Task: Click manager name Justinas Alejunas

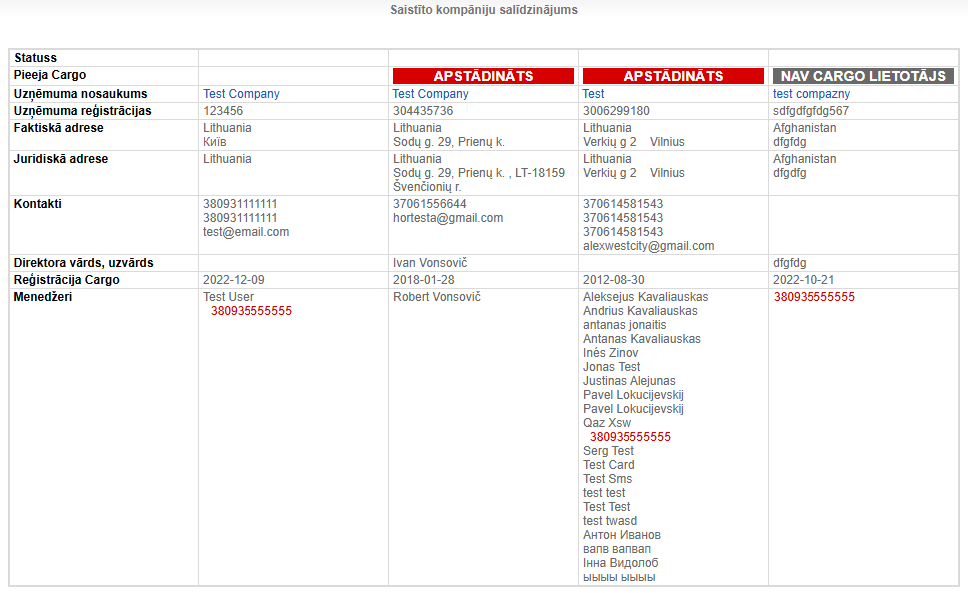Action: pyautogui.click(x=629, y=381)
